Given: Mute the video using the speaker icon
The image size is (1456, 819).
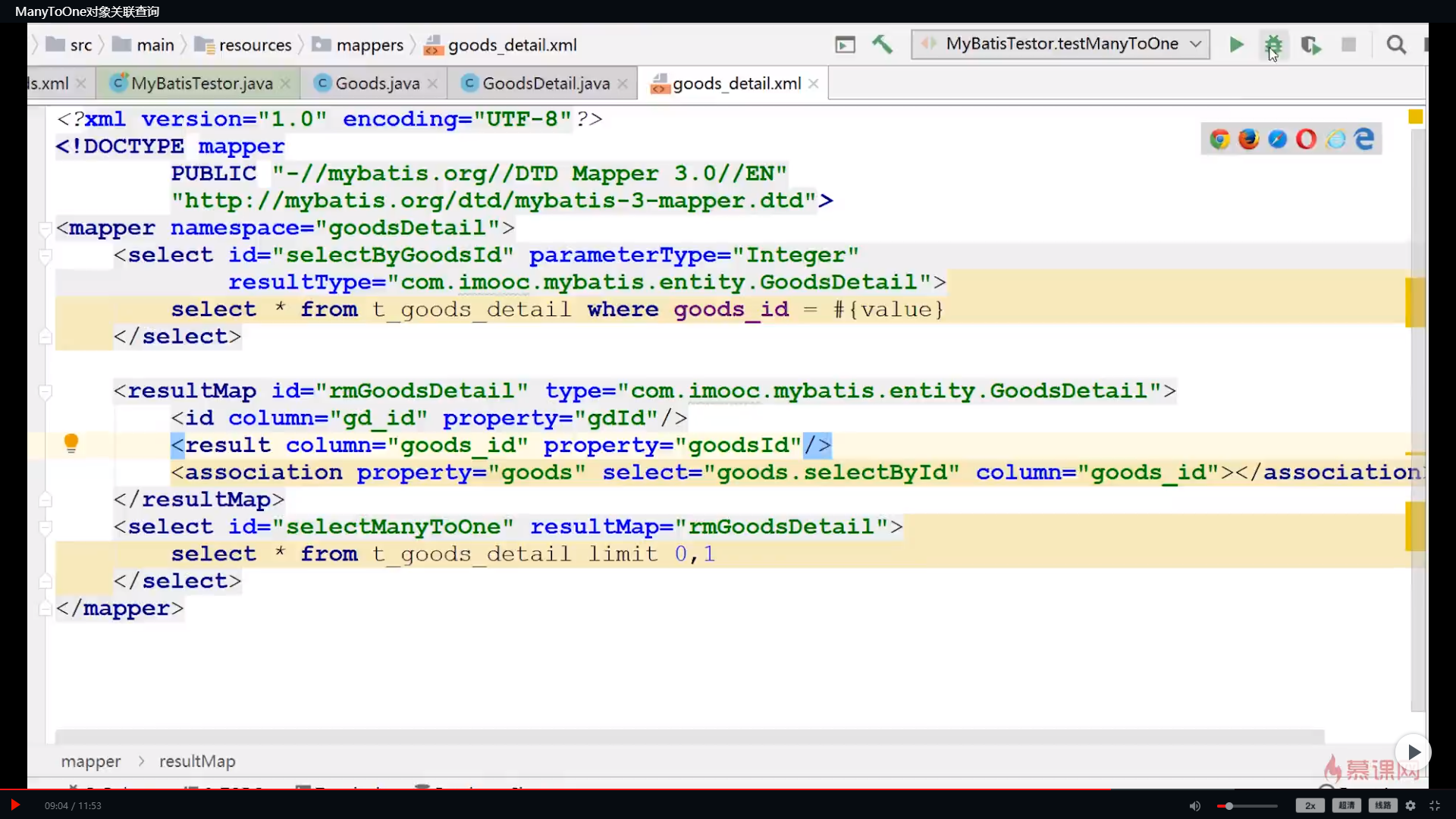Looking at the screenshot, I should click(x=1195, y=805).
